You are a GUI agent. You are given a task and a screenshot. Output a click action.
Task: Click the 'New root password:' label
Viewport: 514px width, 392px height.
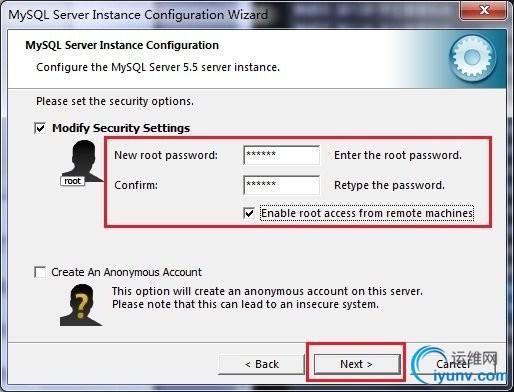(166, 155)
